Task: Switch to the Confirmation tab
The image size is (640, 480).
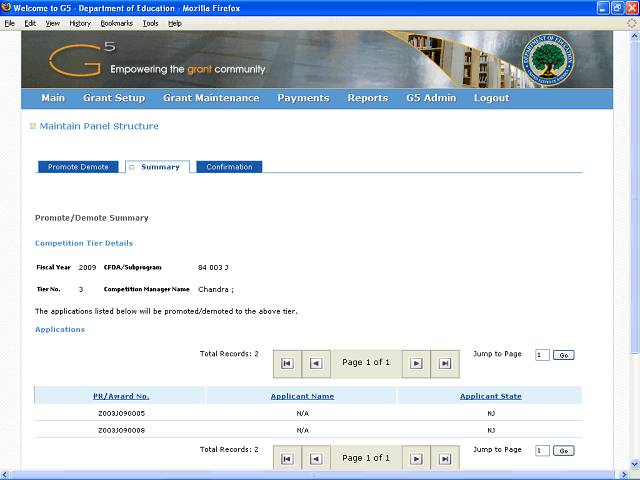Action: (229, 167)
